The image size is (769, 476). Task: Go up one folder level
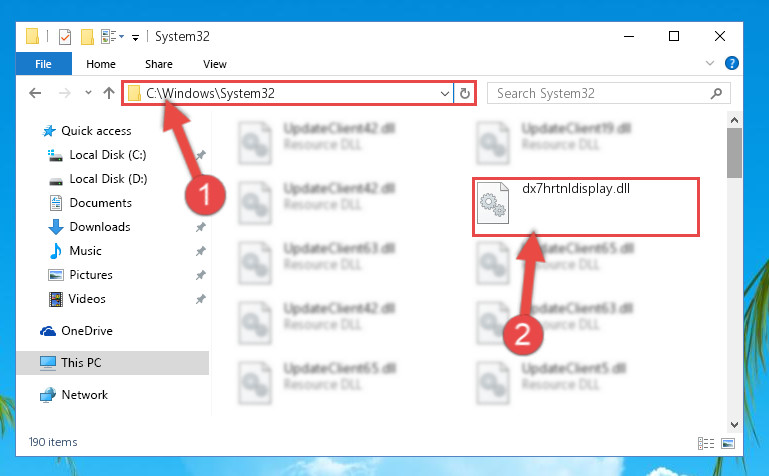(x=109, y=93)
